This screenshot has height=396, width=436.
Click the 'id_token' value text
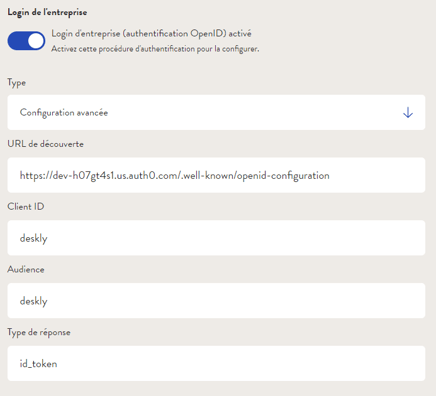pos(38,364)
